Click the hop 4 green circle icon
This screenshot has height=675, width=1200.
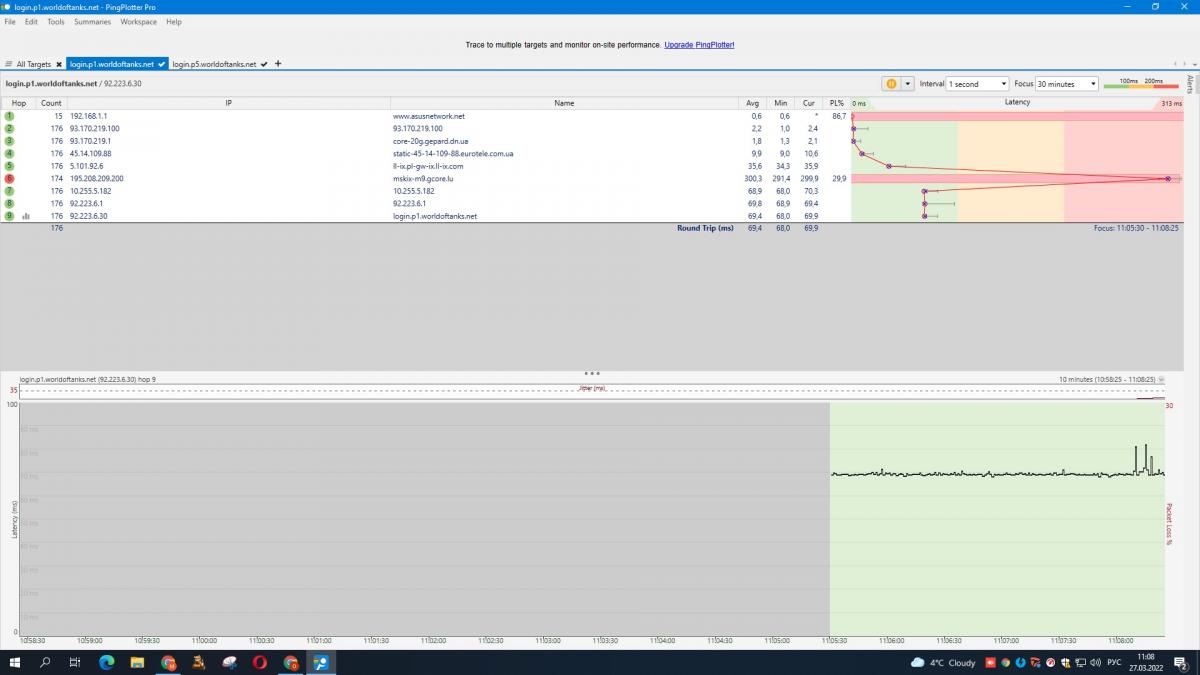pos(9,154)
